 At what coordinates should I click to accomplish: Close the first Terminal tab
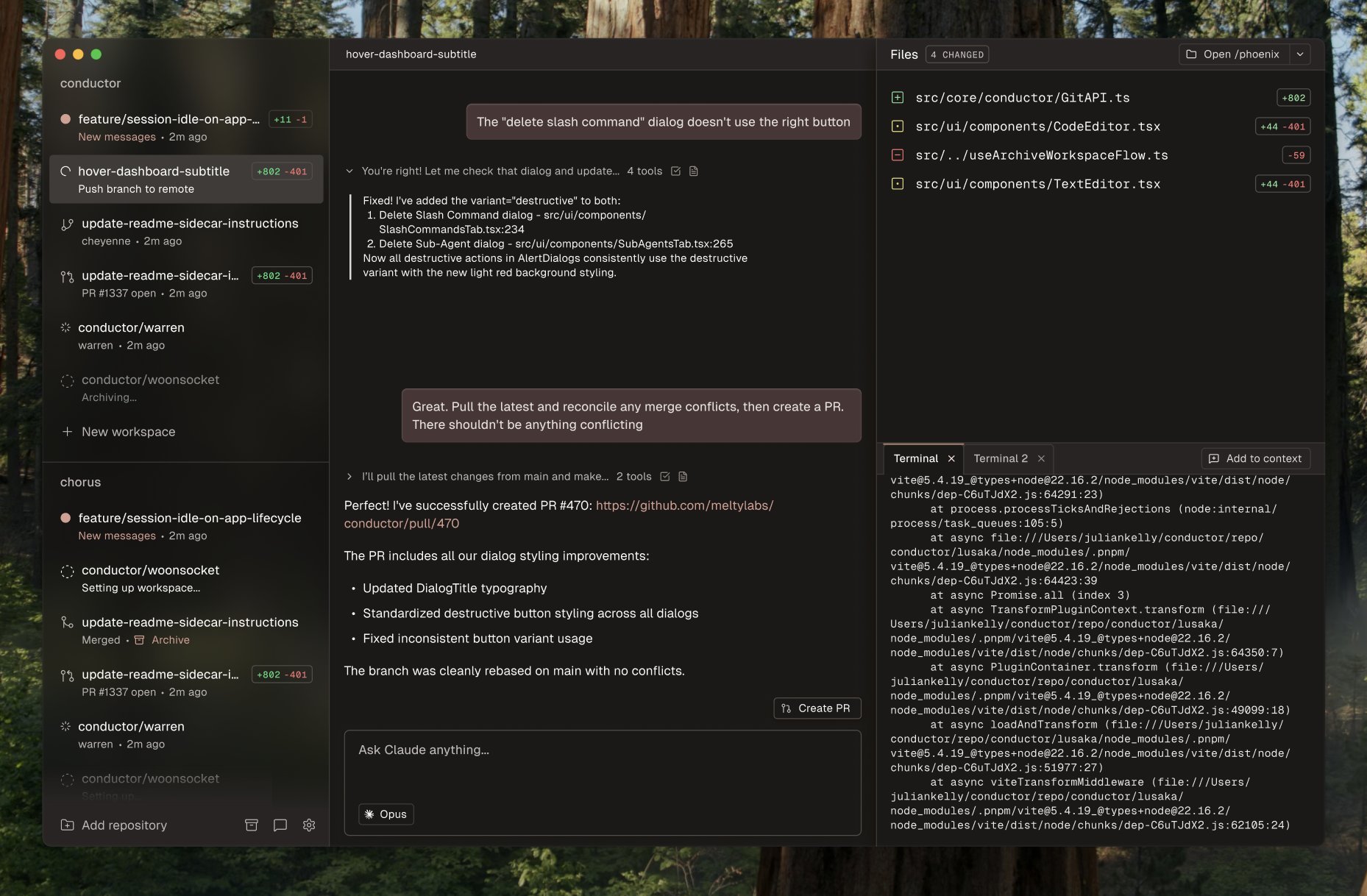pyautogui.click(x=951, y=458)
